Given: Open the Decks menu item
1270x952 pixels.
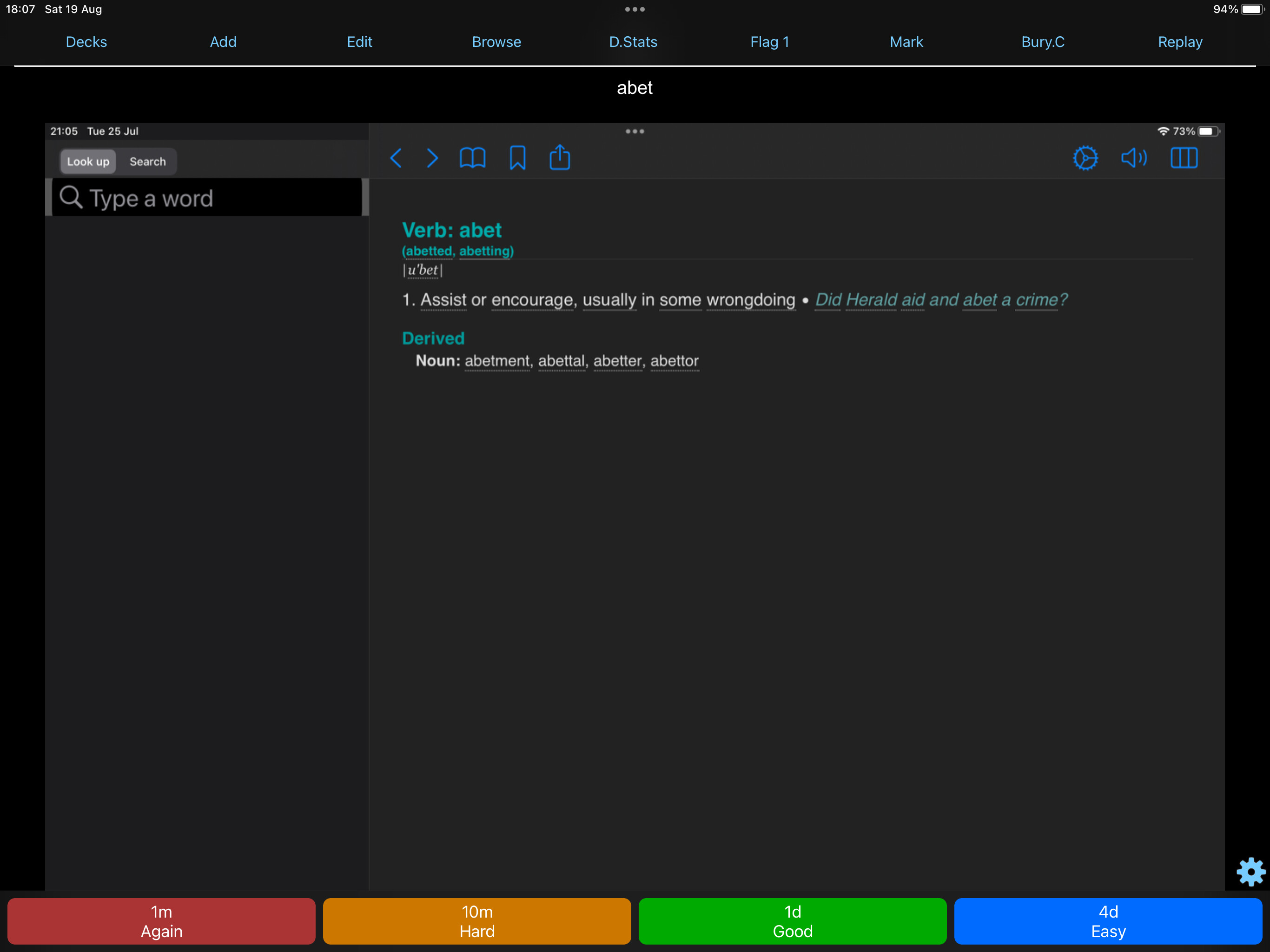Looking at the screenshot, I should pyautogui.click(x=86, y=42).
